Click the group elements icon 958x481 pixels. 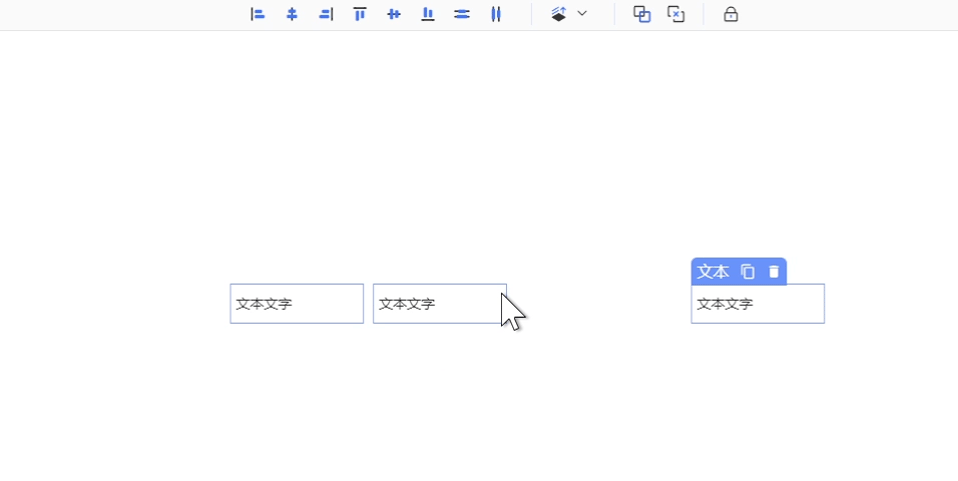click(642, 14)
